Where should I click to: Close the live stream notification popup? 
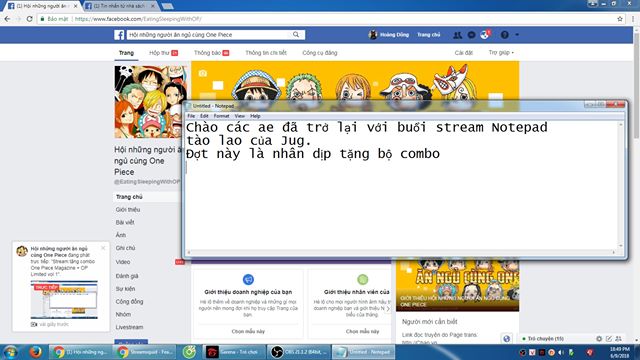(103, 248)
